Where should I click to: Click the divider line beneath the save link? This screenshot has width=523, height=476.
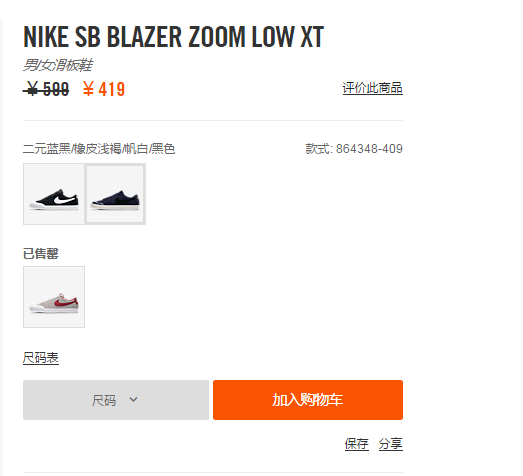click(x=213, y=472)
